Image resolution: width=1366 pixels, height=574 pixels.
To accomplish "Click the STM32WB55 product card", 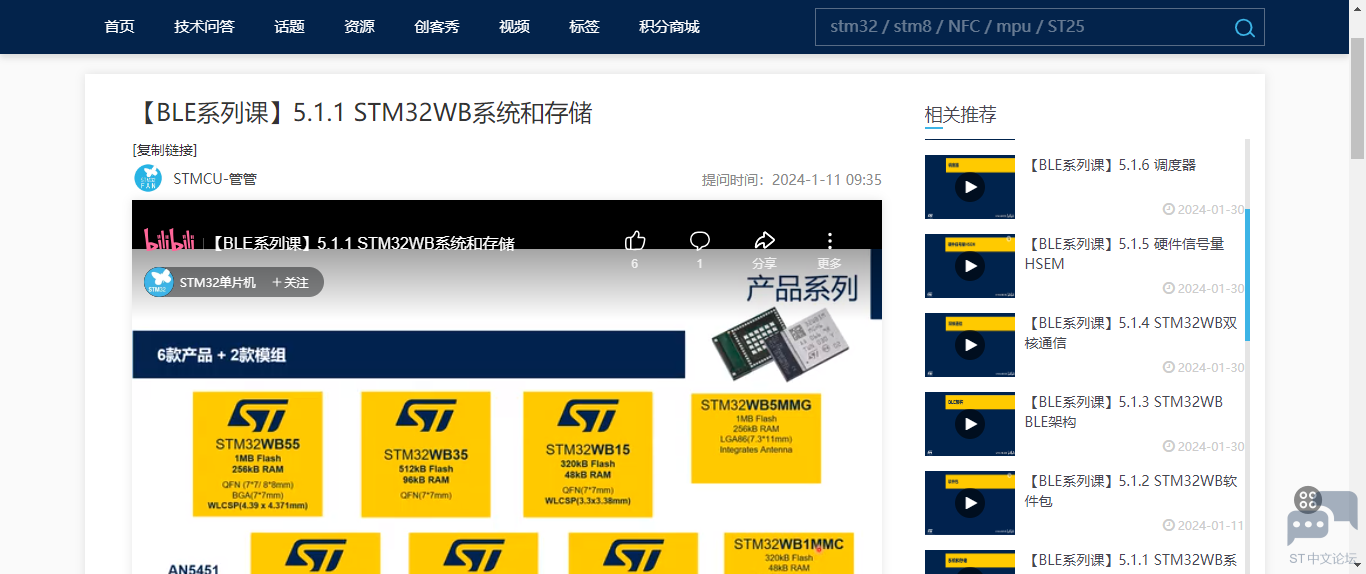I will 257,454.
